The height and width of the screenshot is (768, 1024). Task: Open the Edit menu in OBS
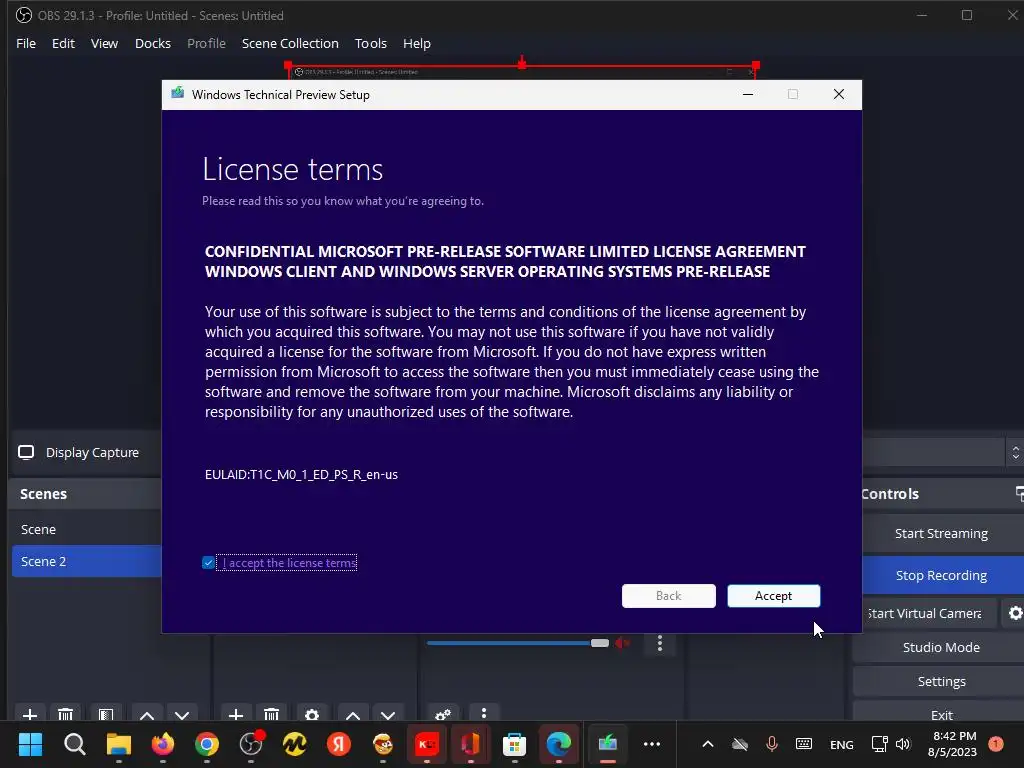[63, 43]
